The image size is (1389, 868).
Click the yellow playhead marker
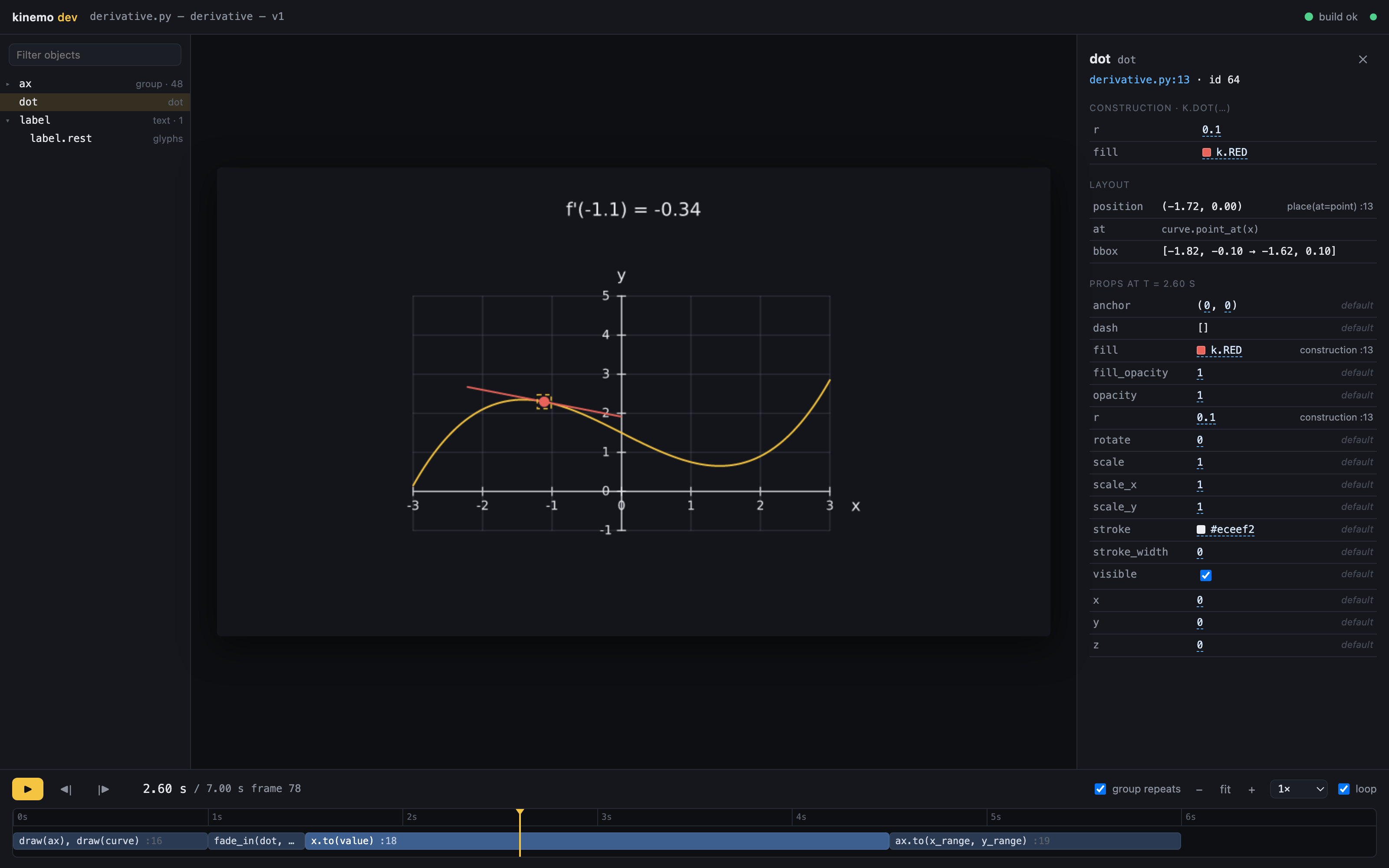tap(520, 812)
